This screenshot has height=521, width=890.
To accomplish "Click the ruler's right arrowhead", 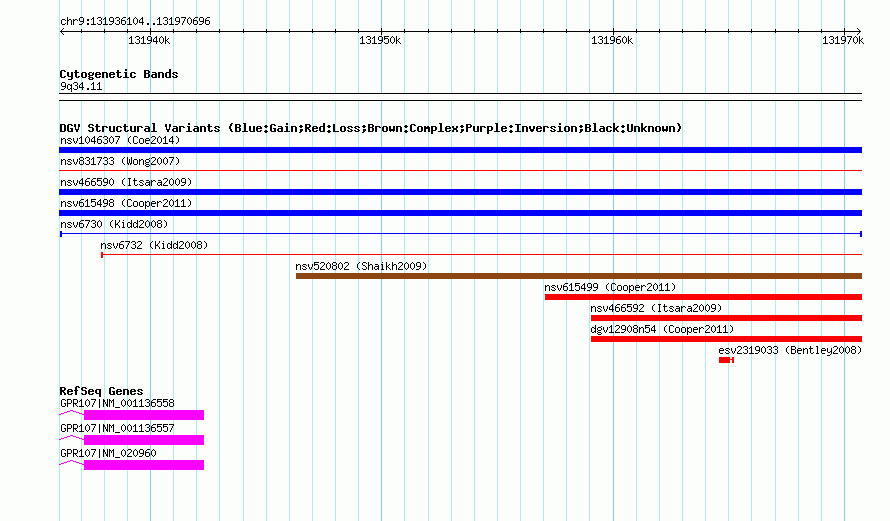I will coord(859,32).
